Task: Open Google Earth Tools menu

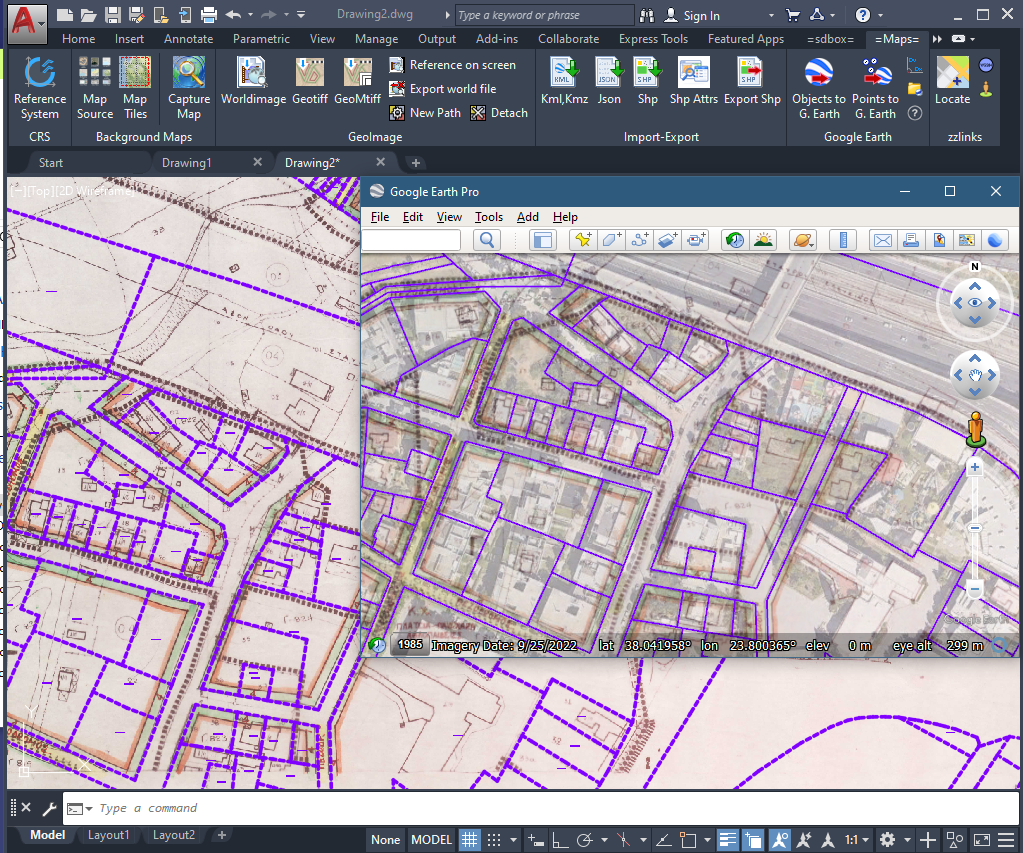Action: [x=489, y=217]
